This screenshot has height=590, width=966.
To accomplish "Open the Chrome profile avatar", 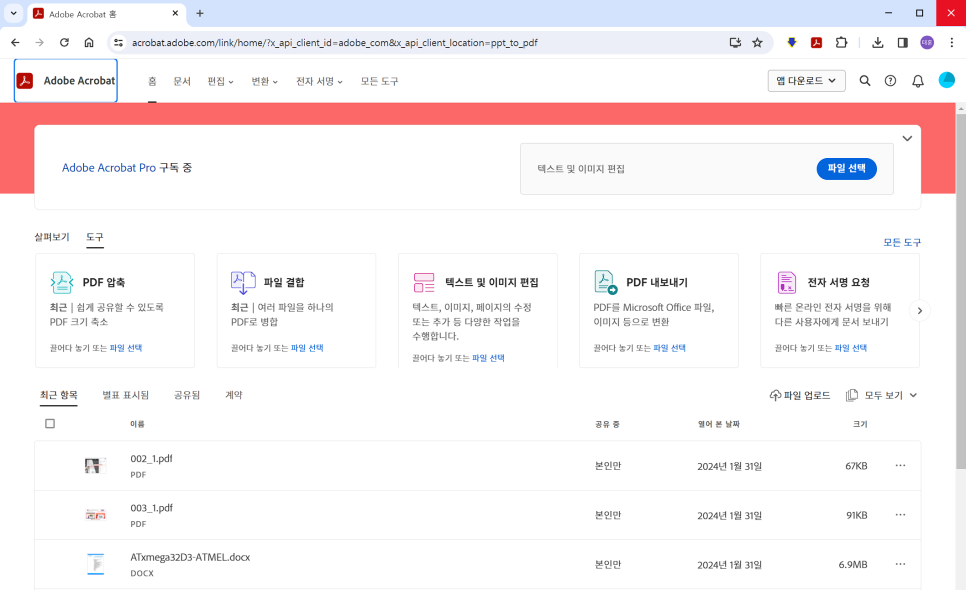I will point(927,42).
